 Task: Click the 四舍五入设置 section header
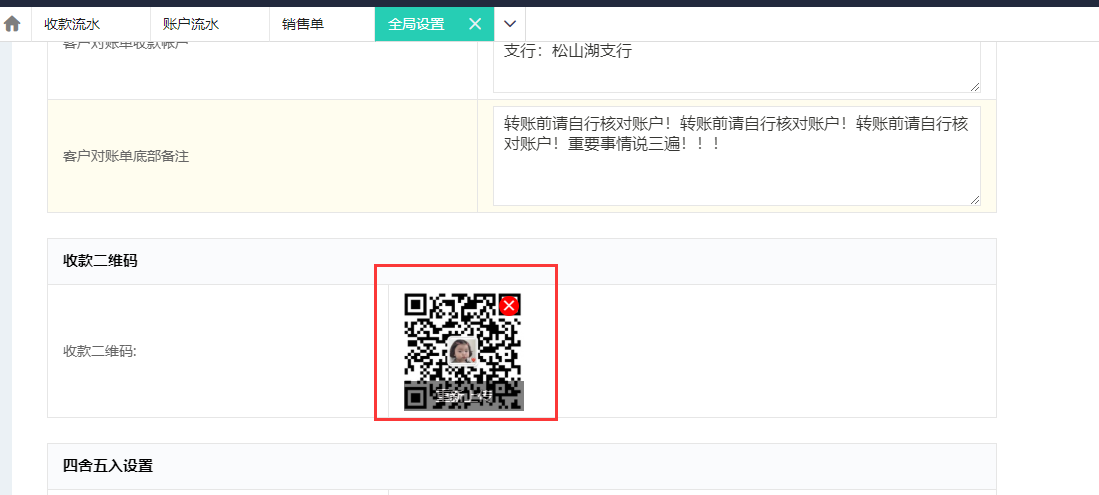pyautogui.click(x=521, y=466)
